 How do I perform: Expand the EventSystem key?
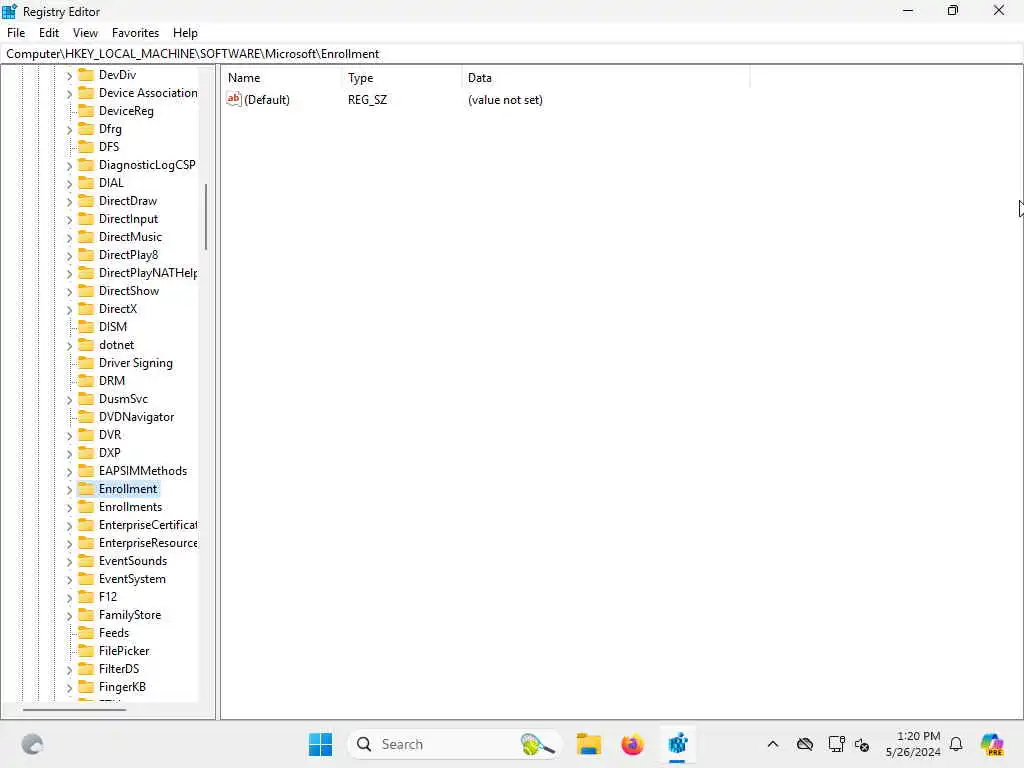pos(69,580)
